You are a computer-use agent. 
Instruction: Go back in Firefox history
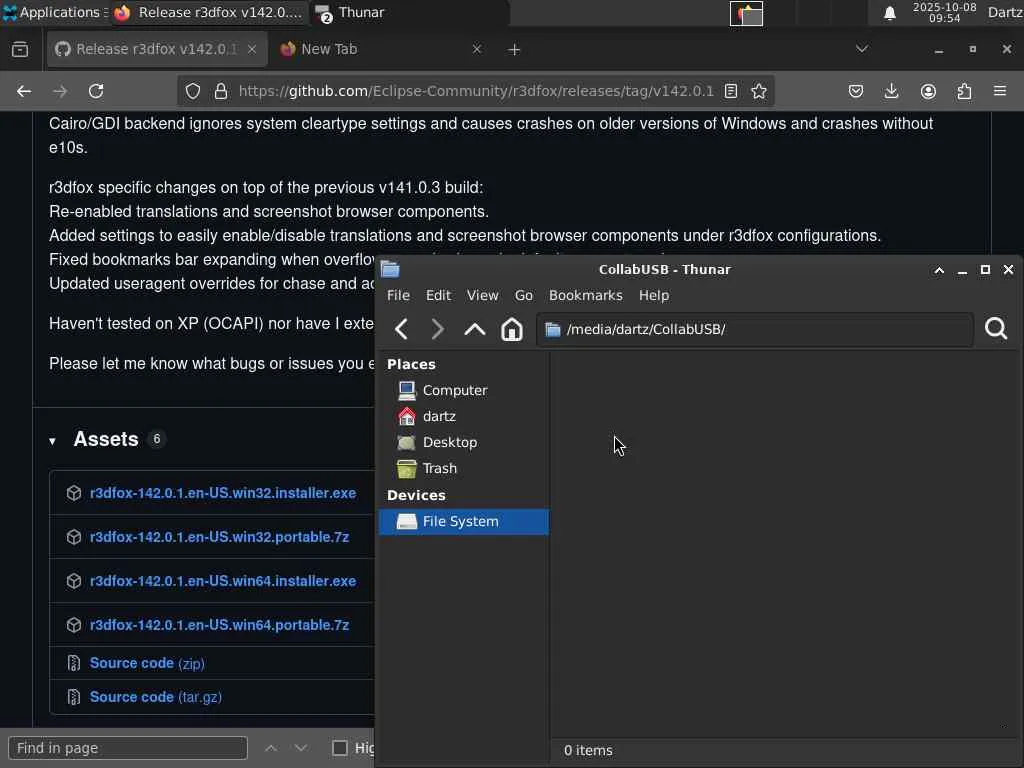(24, 91)
